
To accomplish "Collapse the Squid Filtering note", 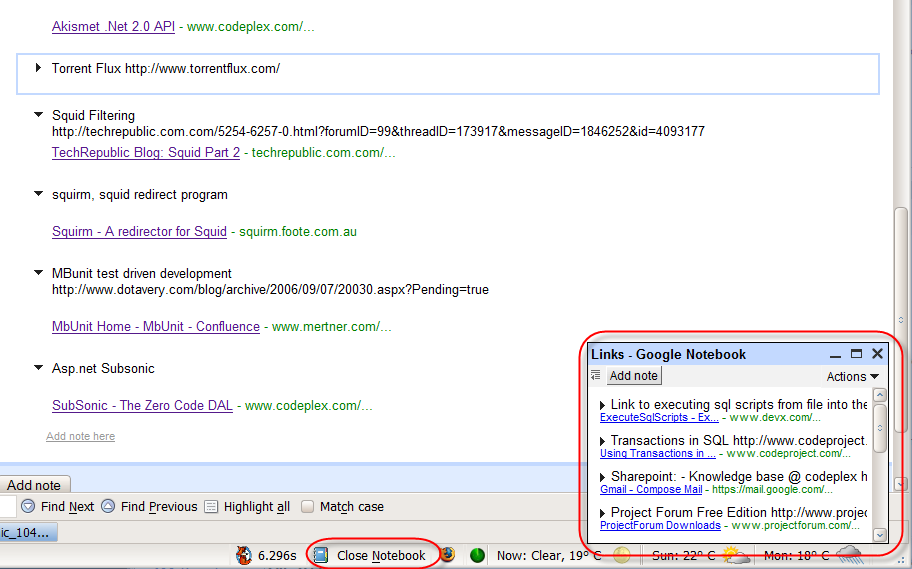I will click(39, 115).
